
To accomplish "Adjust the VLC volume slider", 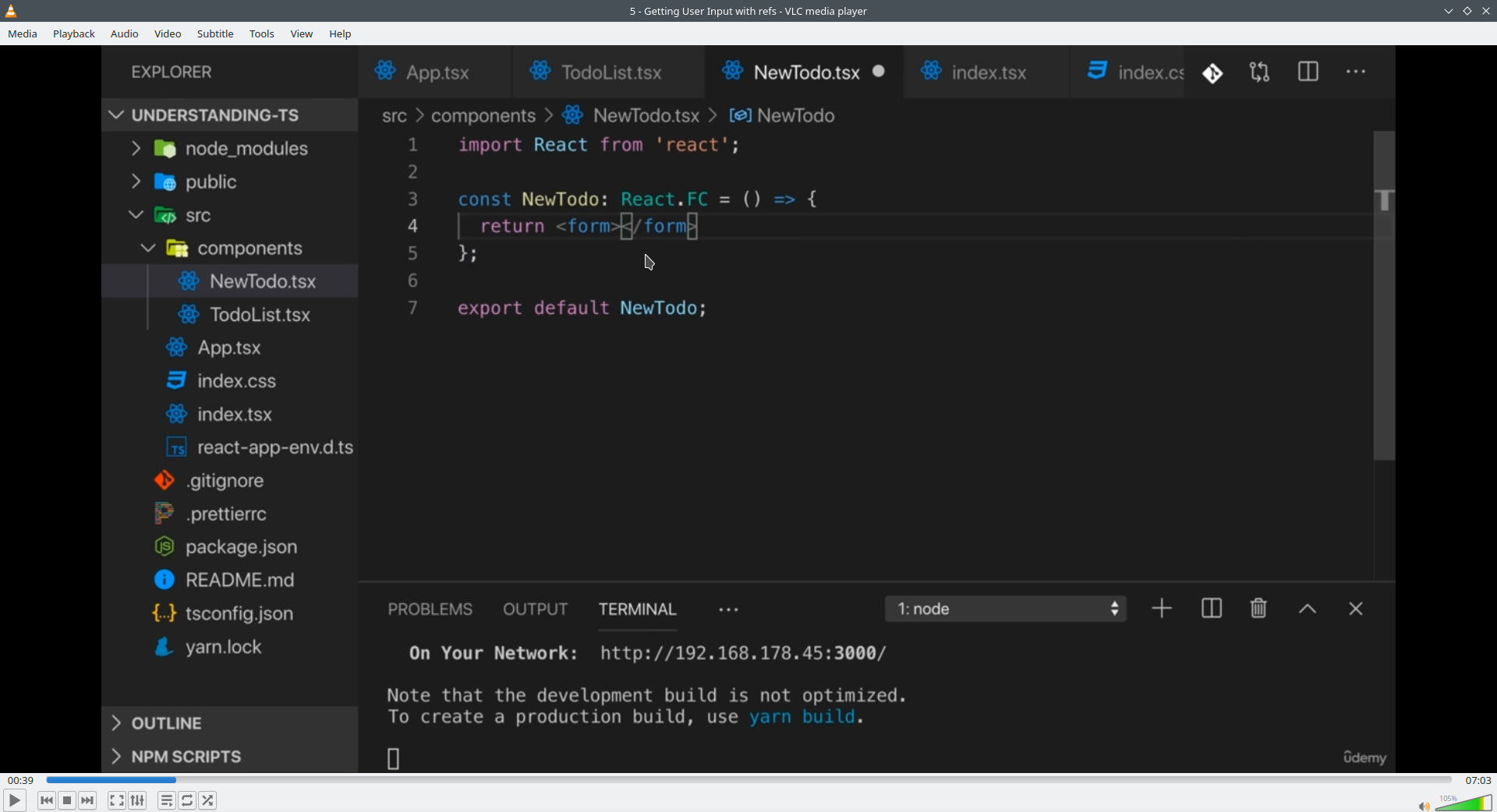I will click(x=1463, y=803).
